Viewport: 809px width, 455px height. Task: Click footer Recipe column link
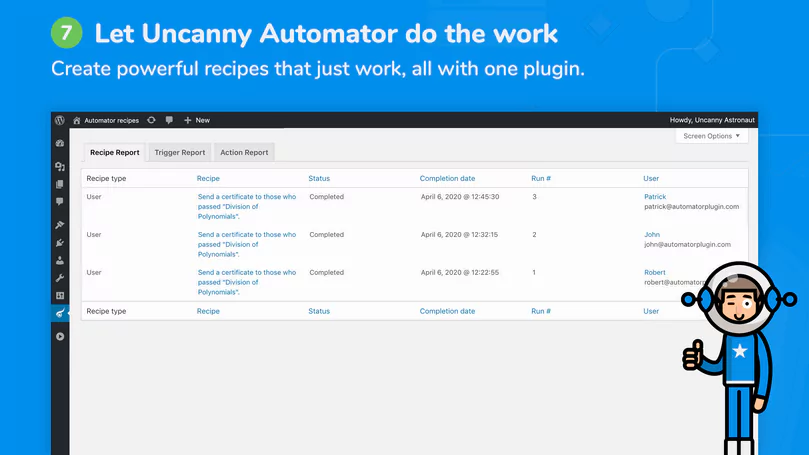pyautogui.click(x=208, y=311)
